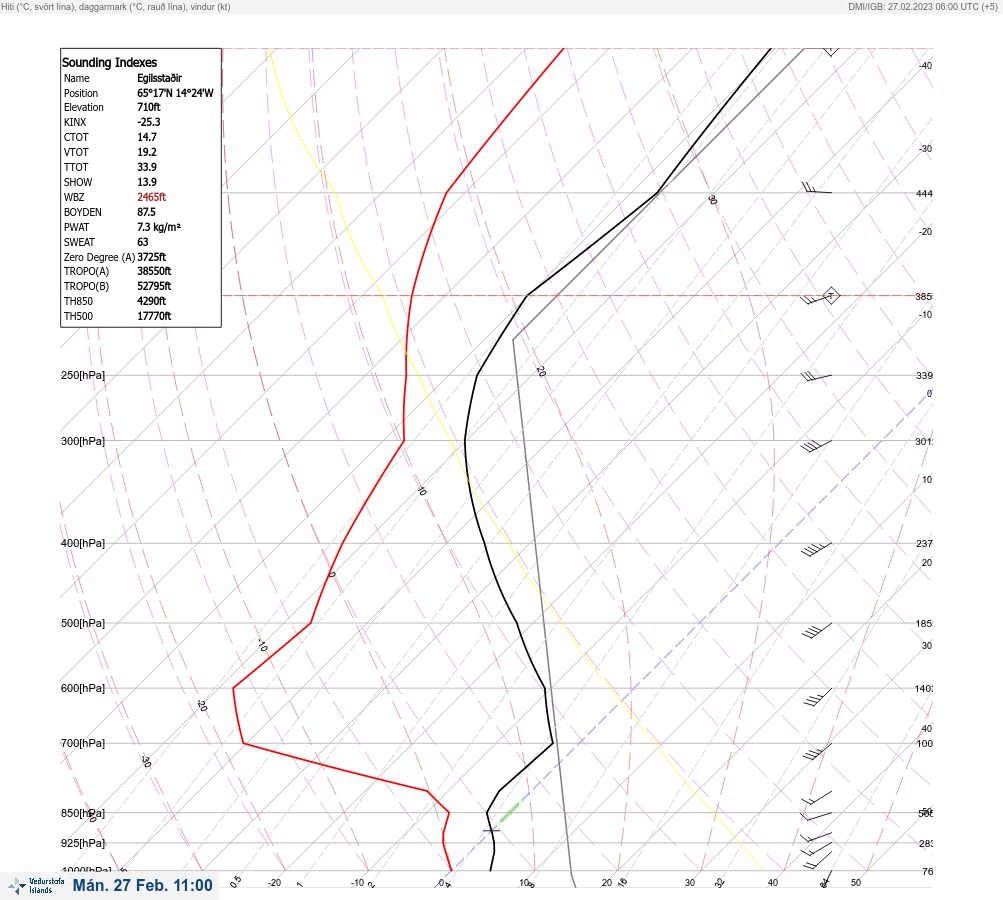The width and height of the screenshot is (1003, 900).
Task: Click the DMI/IGB 27.02.2023 06:00 UTC header
Action: [922, 6]
